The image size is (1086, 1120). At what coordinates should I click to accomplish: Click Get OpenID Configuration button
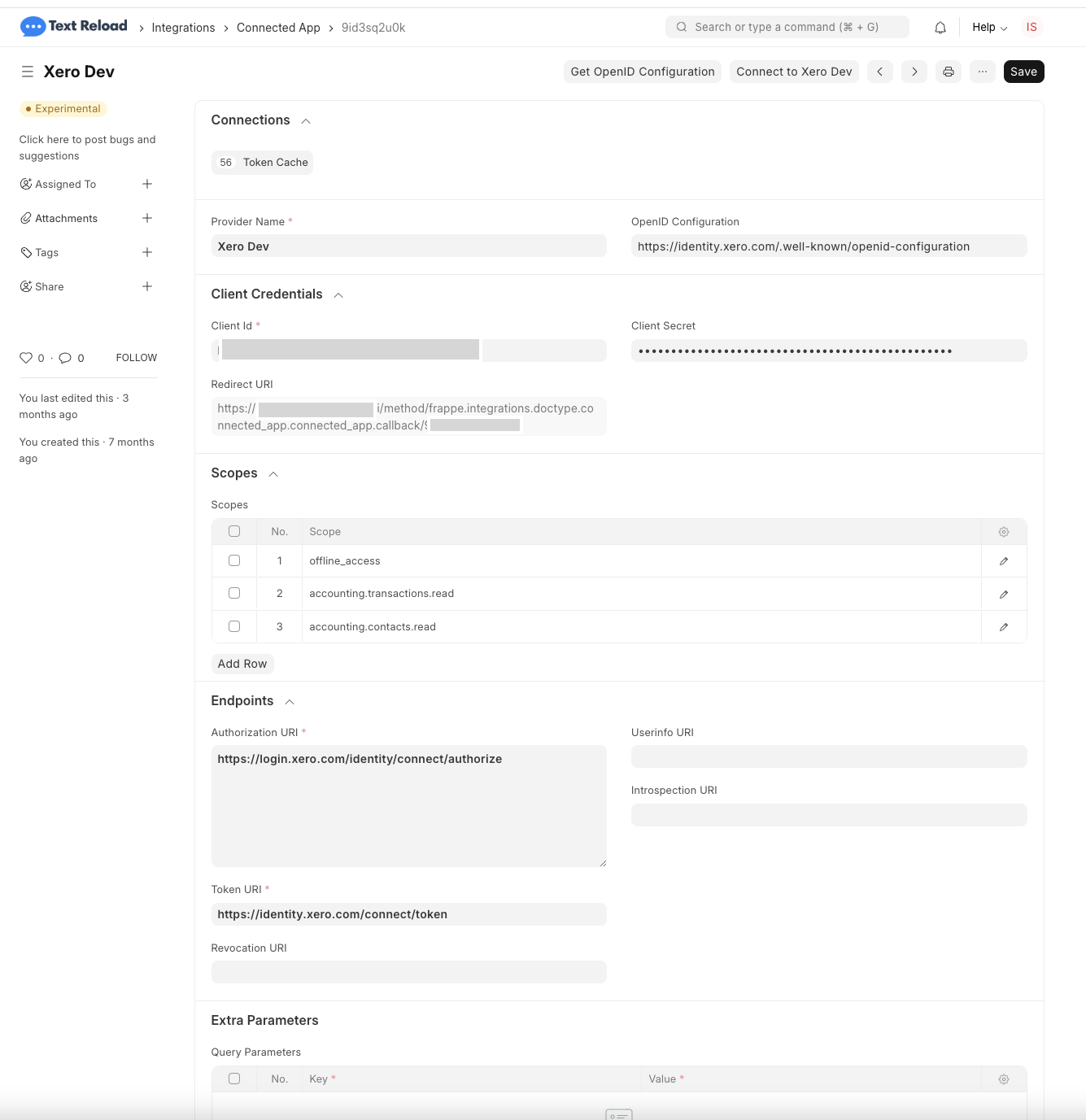pos(642,72)
